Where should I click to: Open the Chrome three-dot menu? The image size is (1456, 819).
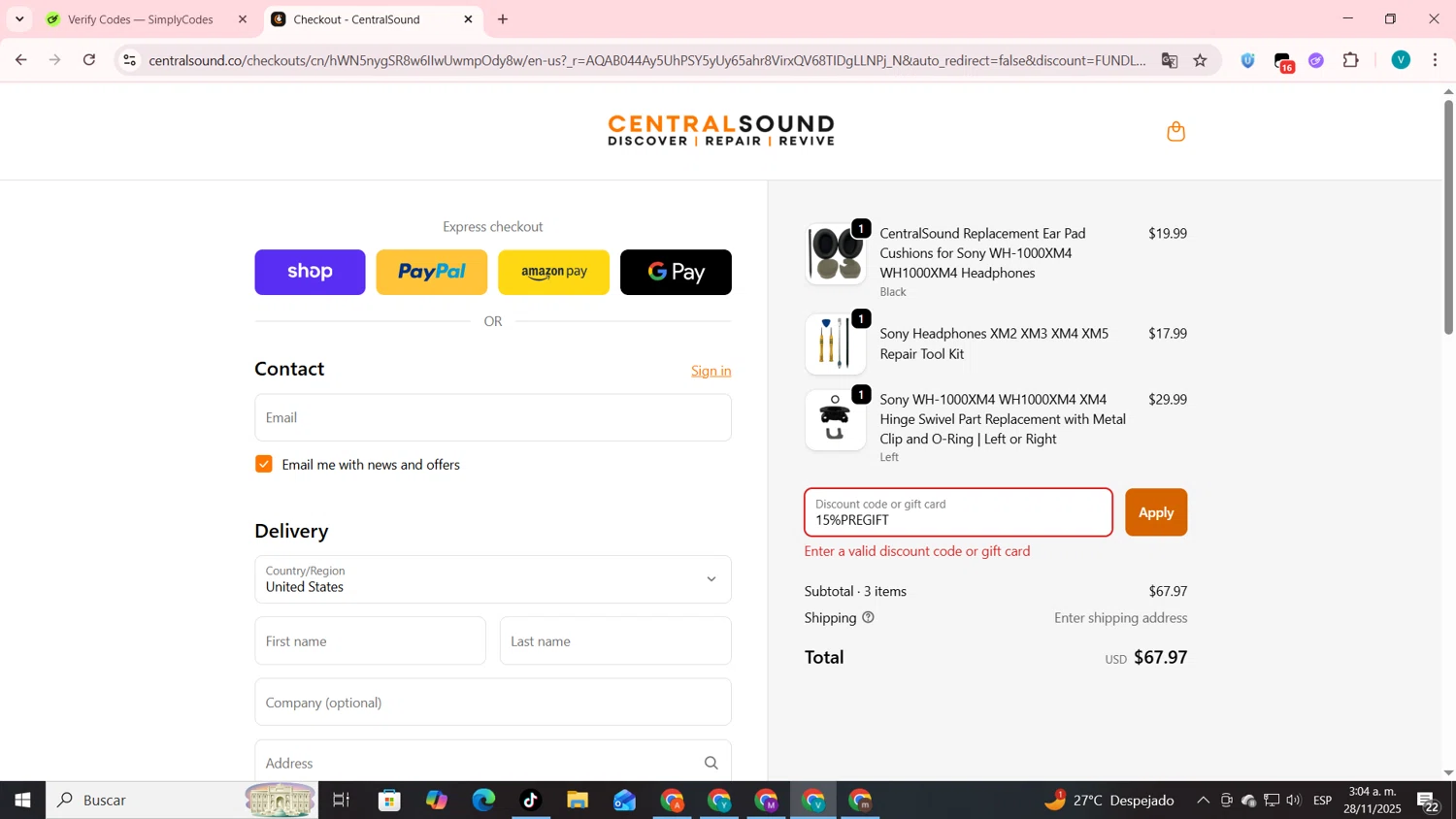(x=1436, y=60)
